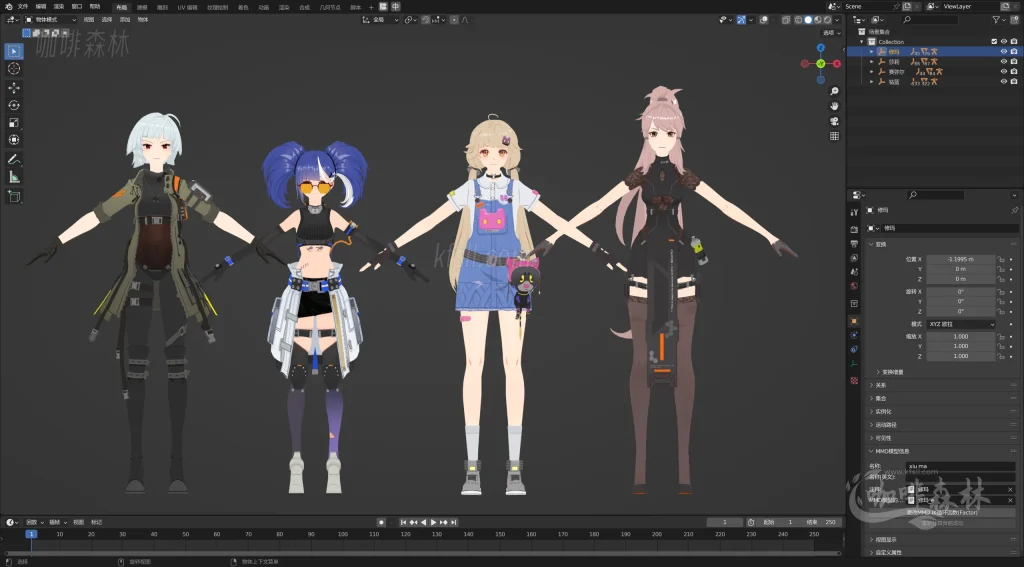This screenshot has height=567, width=1024.
Task: Toggle eye visibility of first object 绮玛
Action: pos(1004,52)
